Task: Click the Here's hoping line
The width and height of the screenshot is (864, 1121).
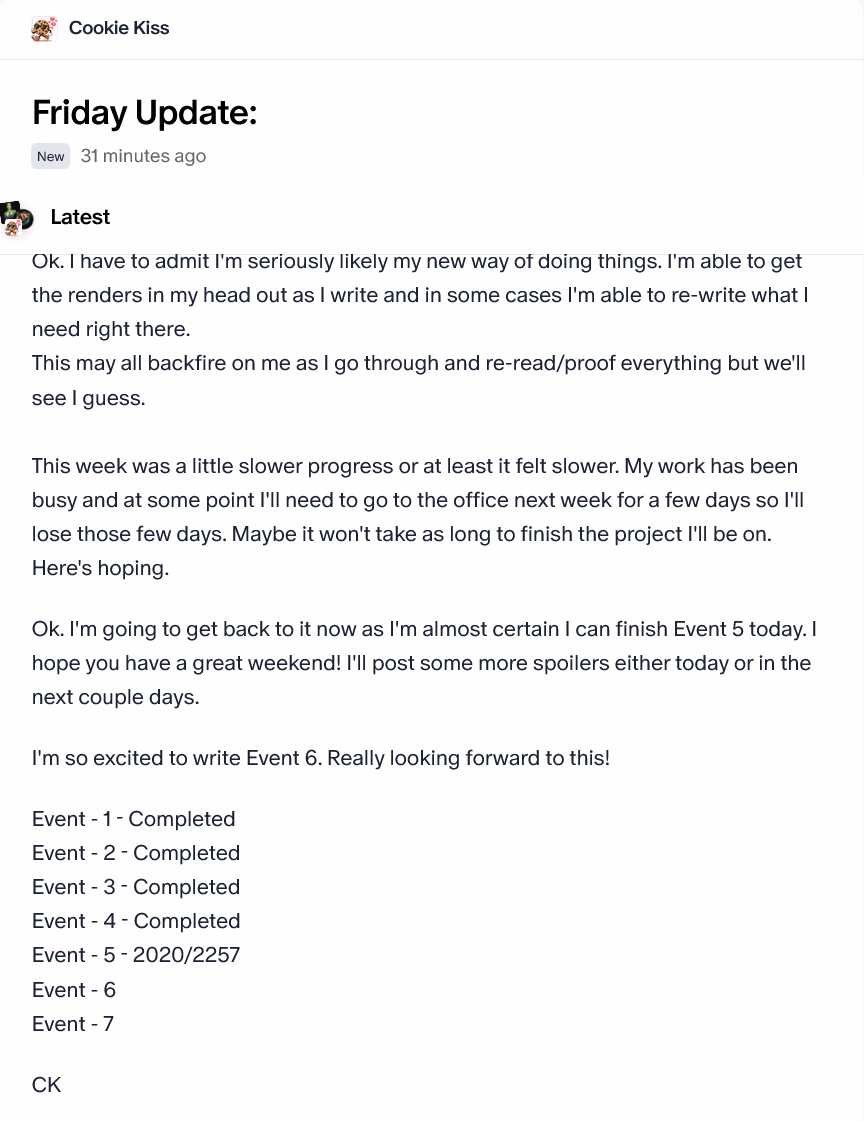Action: [101, 568]
